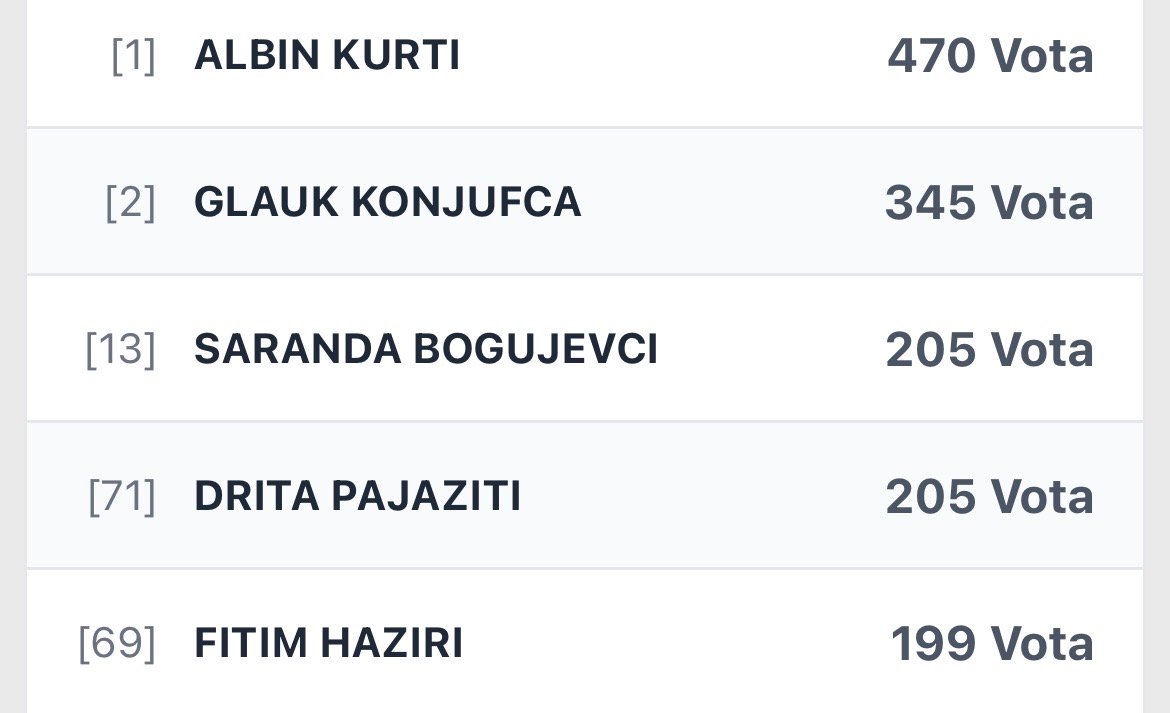Select the empty middle of Albin Kurti's row
The width and height of the screenshot is (1170, 713).
click(x=670, y=56)
